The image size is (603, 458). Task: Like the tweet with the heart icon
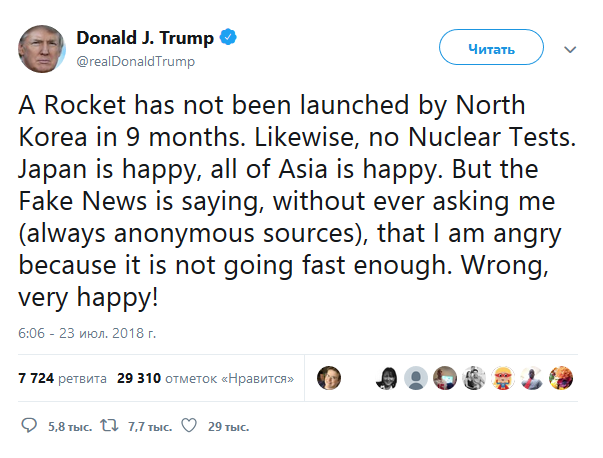pos(189,427)
